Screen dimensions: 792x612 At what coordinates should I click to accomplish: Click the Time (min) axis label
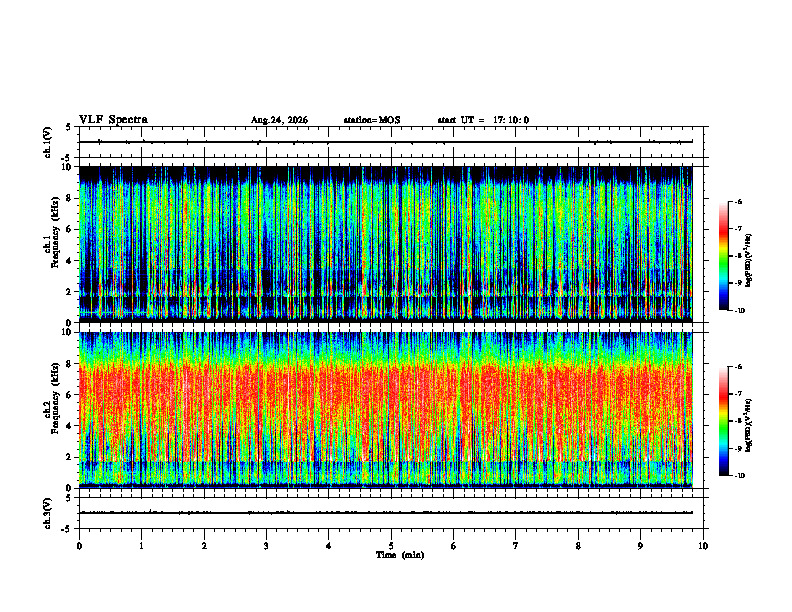pyautogui.click(x=400, y=555)
